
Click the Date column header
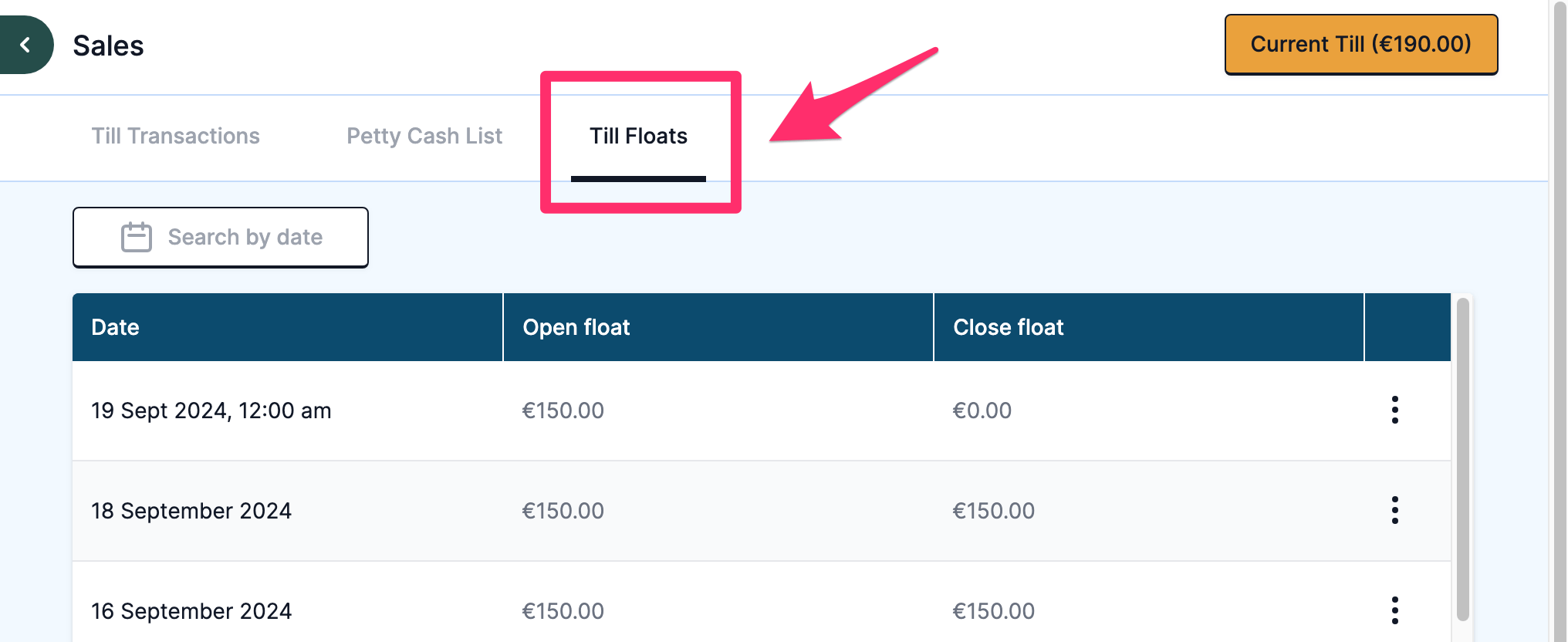(x=116, y=327)
